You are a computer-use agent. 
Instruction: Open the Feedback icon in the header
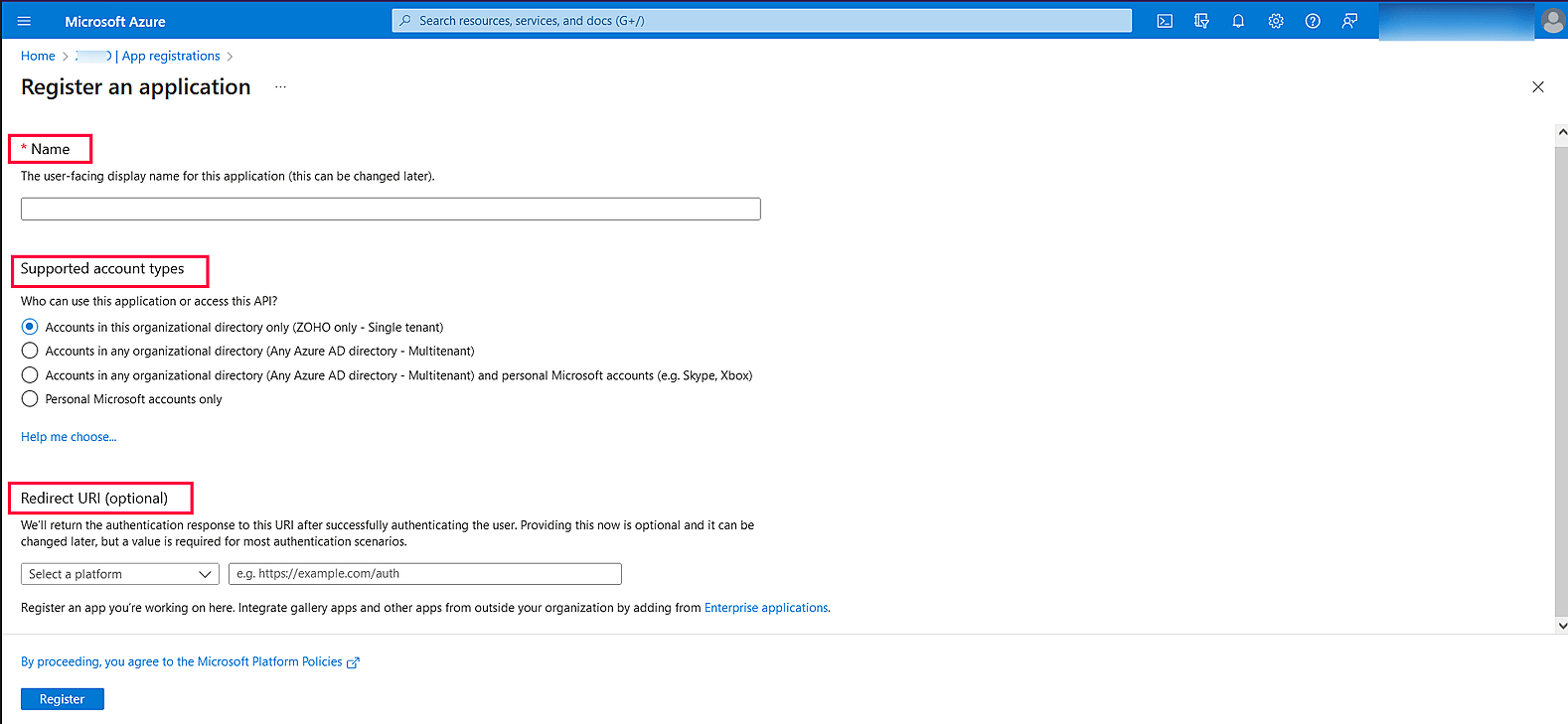tap(1349, 21)
